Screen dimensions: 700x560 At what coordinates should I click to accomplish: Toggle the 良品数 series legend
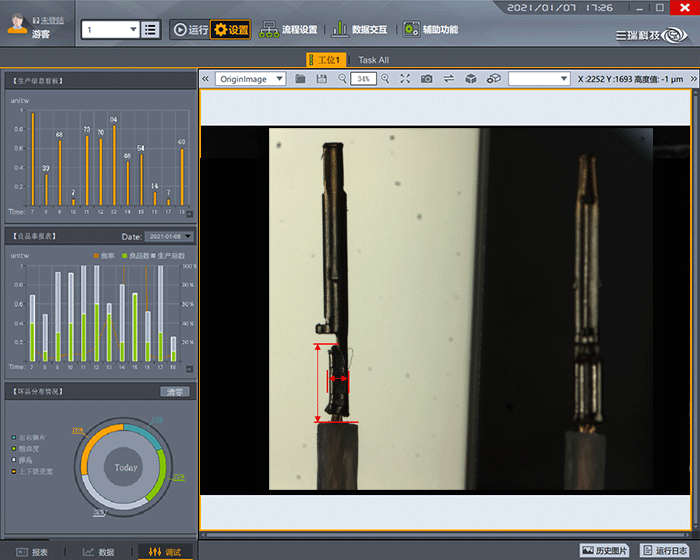point(136,255)
